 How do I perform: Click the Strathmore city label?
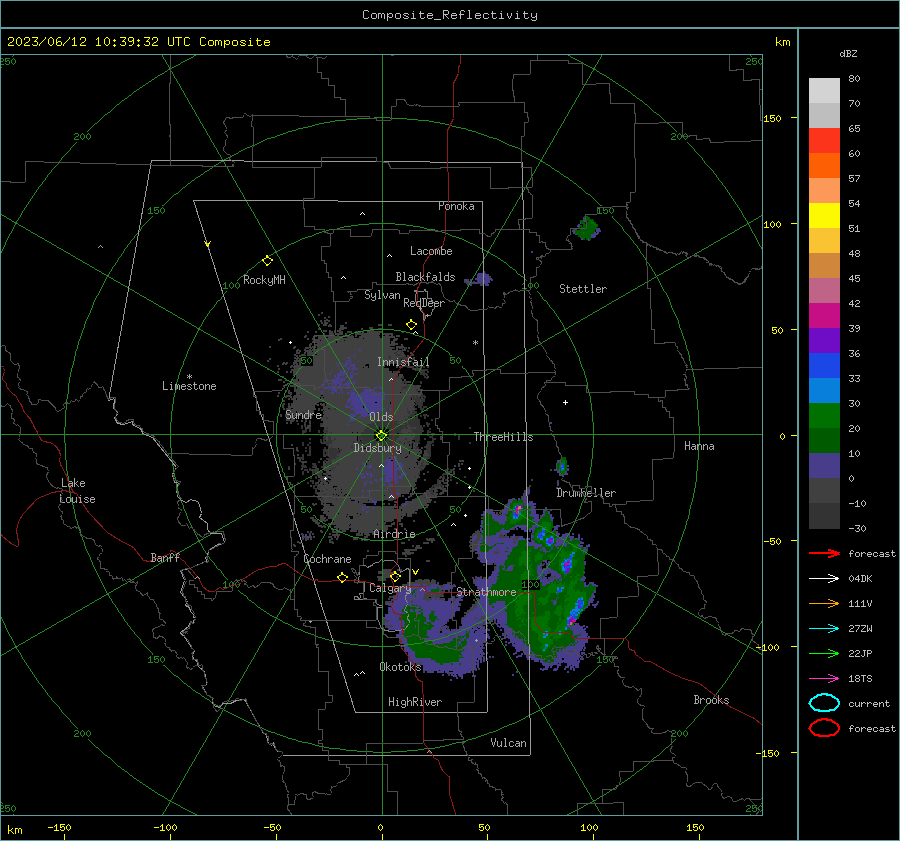point(486,592)
